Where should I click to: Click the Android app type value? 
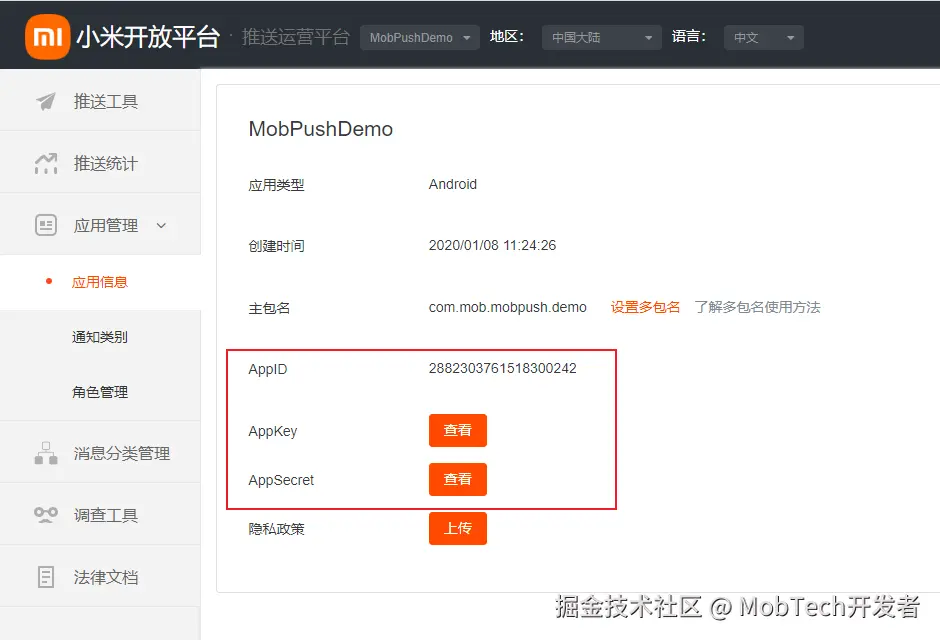453,184
